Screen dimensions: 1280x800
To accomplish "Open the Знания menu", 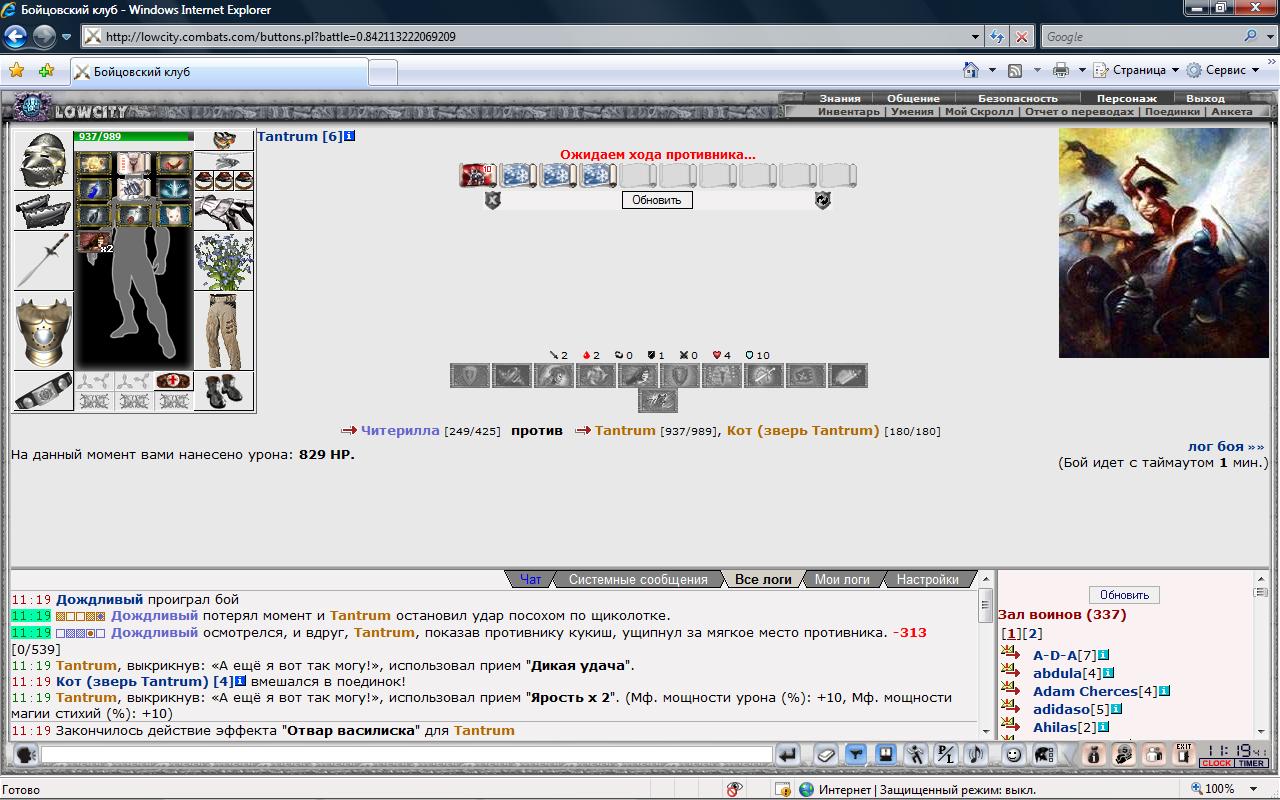I will click(x=840, y=98).
